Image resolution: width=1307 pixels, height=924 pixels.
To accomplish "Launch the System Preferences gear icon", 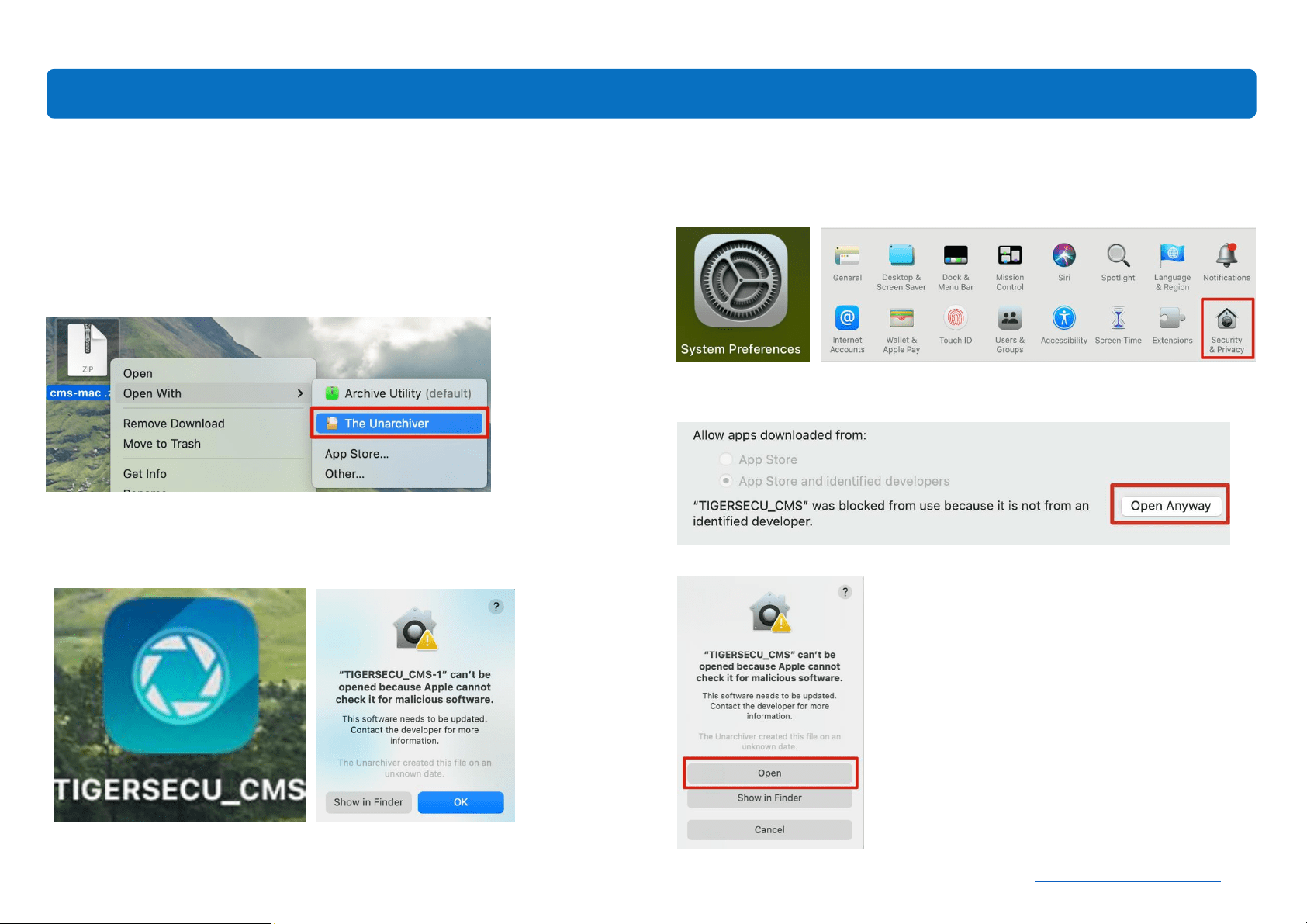I will pos(742,281).
